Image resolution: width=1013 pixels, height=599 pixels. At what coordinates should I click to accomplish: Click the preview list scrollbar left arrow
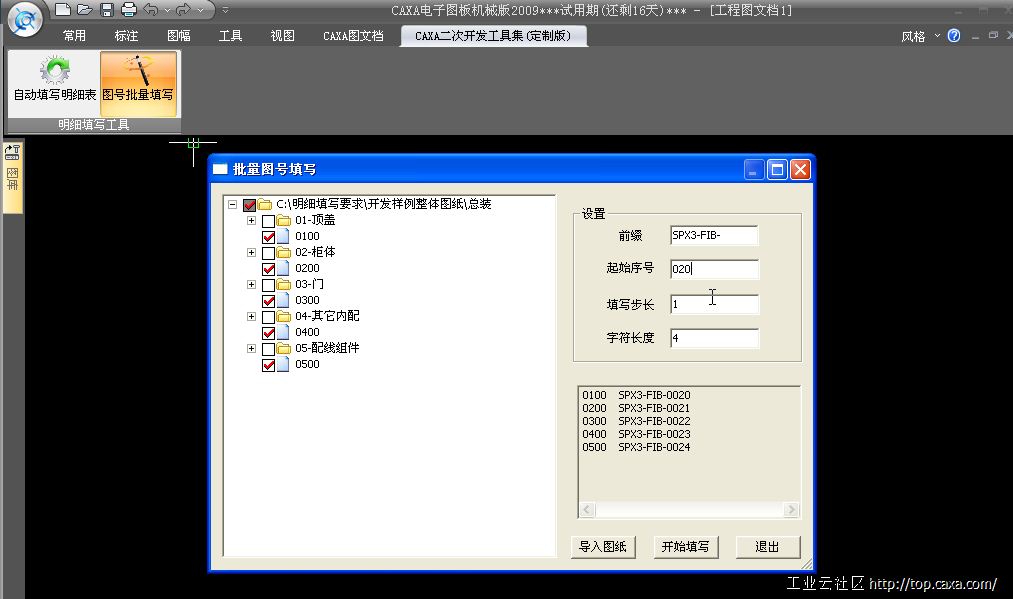click(587, 510)
